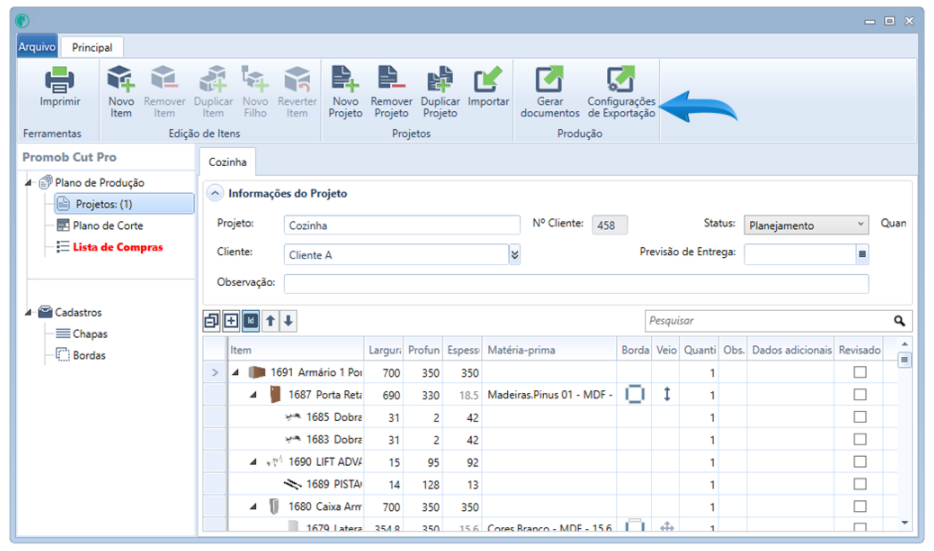Collapse the 1680 Caixa row
The height and width of the screenshot is (551, 934).
254,506
